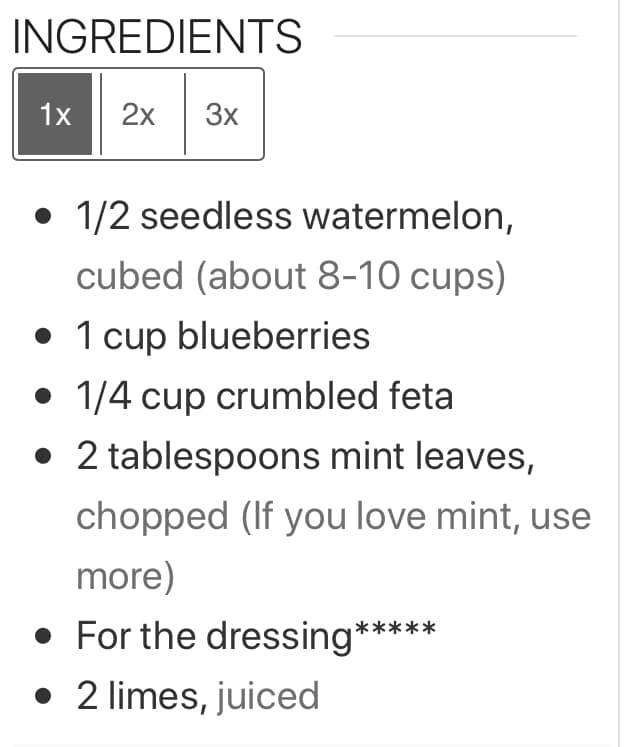The image size is (625, 747).
Task: Click the INGREDIENTS heading
Action: [x=157, y=38]
